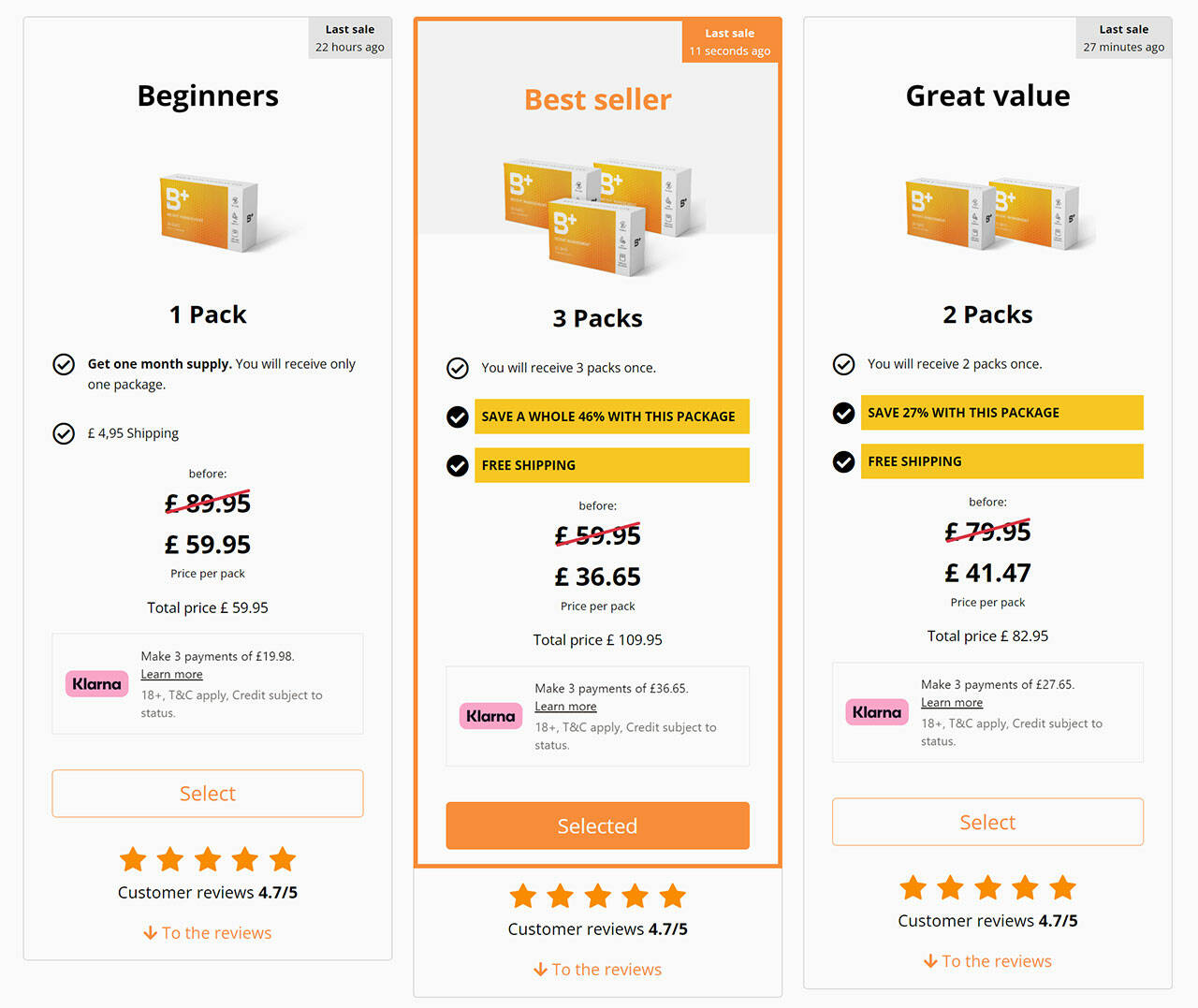Viewport: 1198px width, 1008px height.
Task: Open Klarna Learn more in 3 Packs card
Action: [565, 707]
